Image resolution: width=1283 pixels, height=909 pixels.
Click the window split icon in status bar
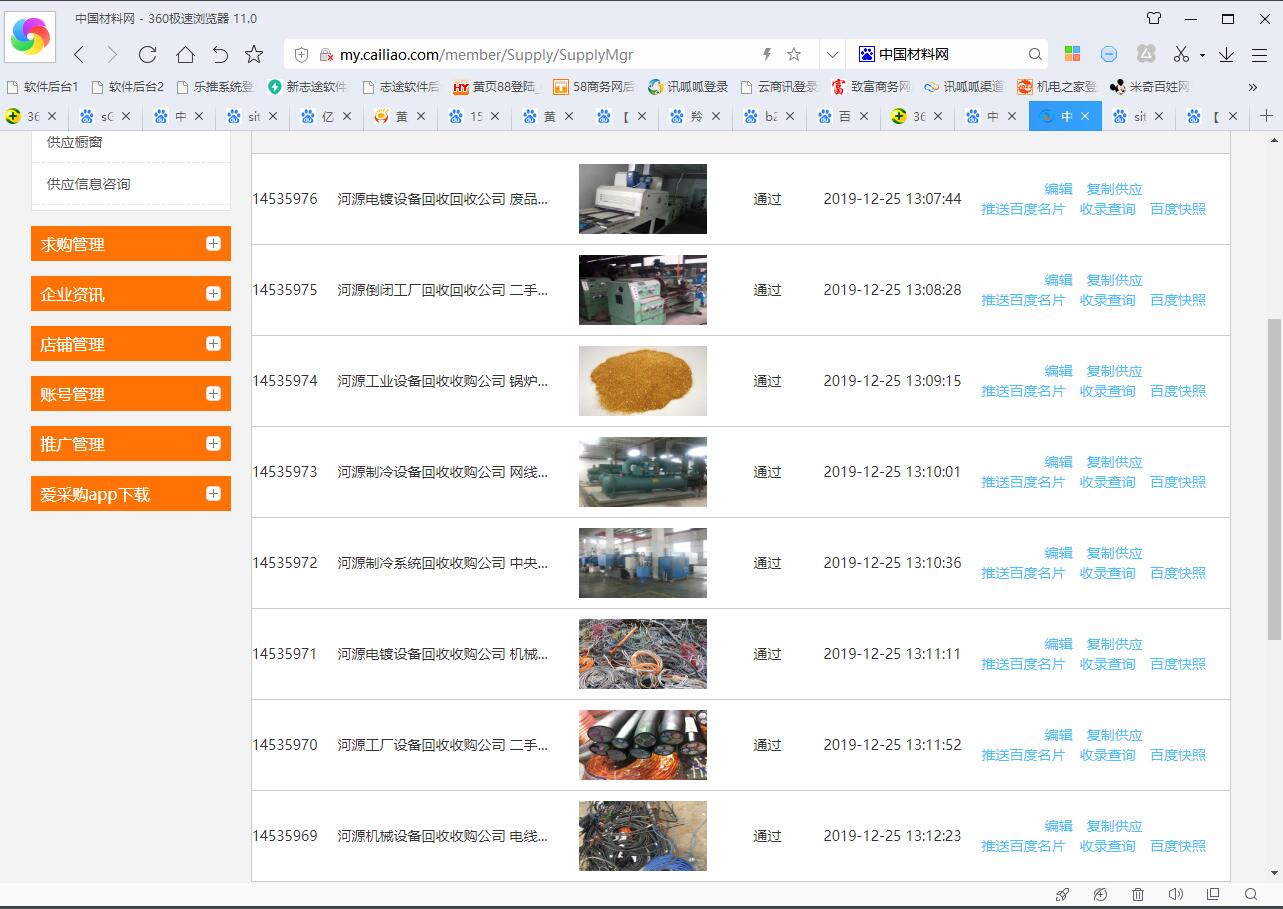point(1213,894)
